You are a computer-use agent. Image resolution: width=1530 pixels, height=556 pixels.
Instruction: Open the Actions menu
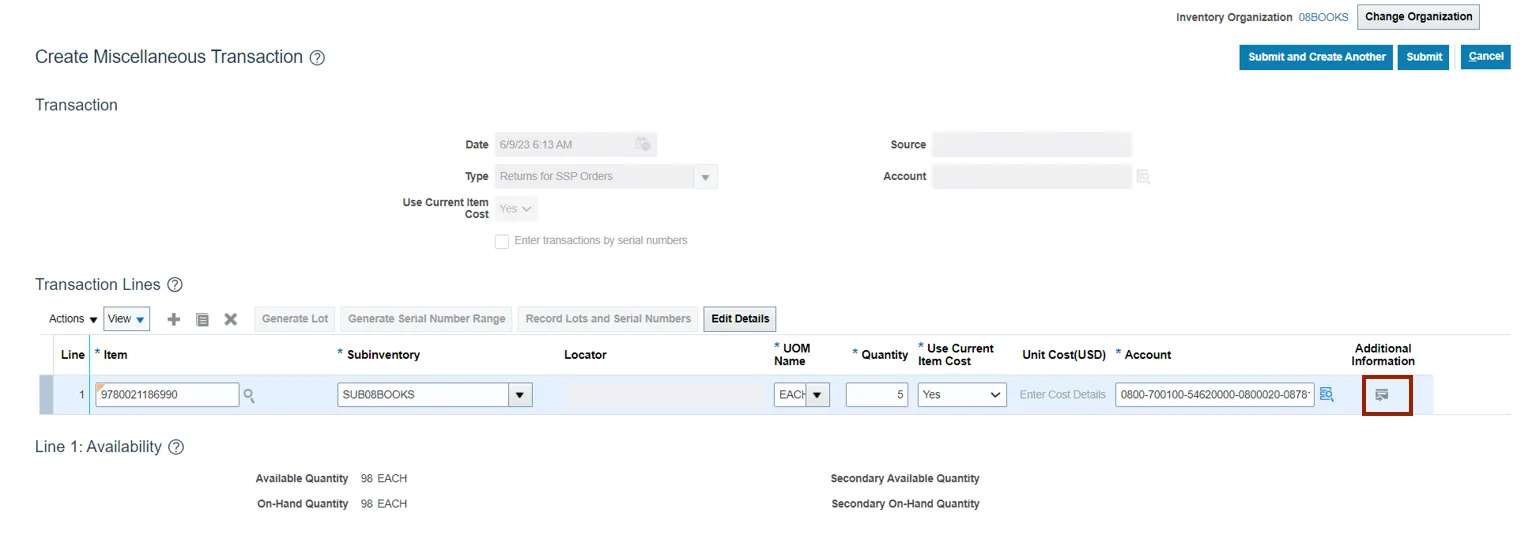(73, 319)
